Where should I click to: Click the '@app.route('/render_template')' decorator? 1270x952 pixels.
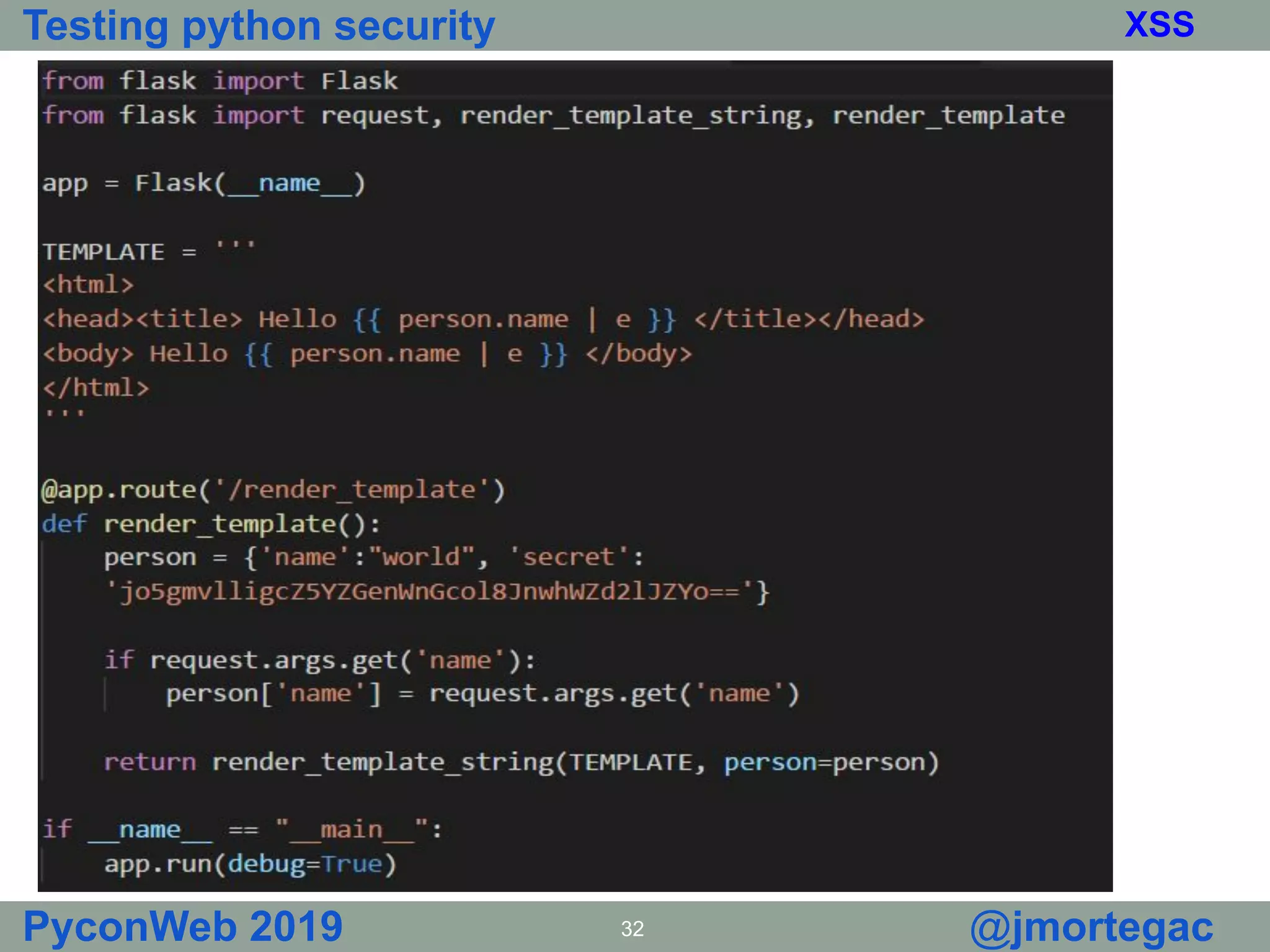coord(273,490)
